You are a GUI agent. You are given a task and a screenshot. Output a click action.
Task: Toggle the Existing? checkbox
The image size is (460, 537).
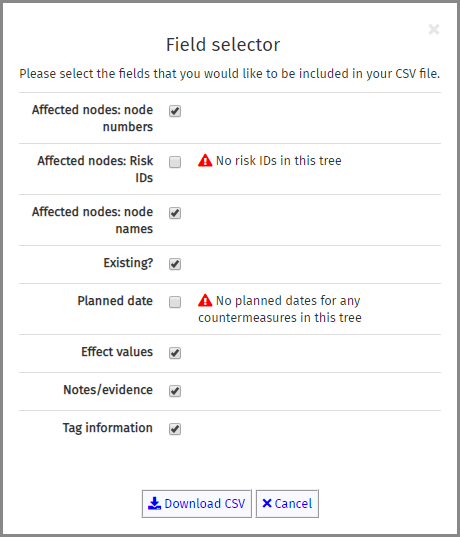pyautogui.click(x=175, y=264)
